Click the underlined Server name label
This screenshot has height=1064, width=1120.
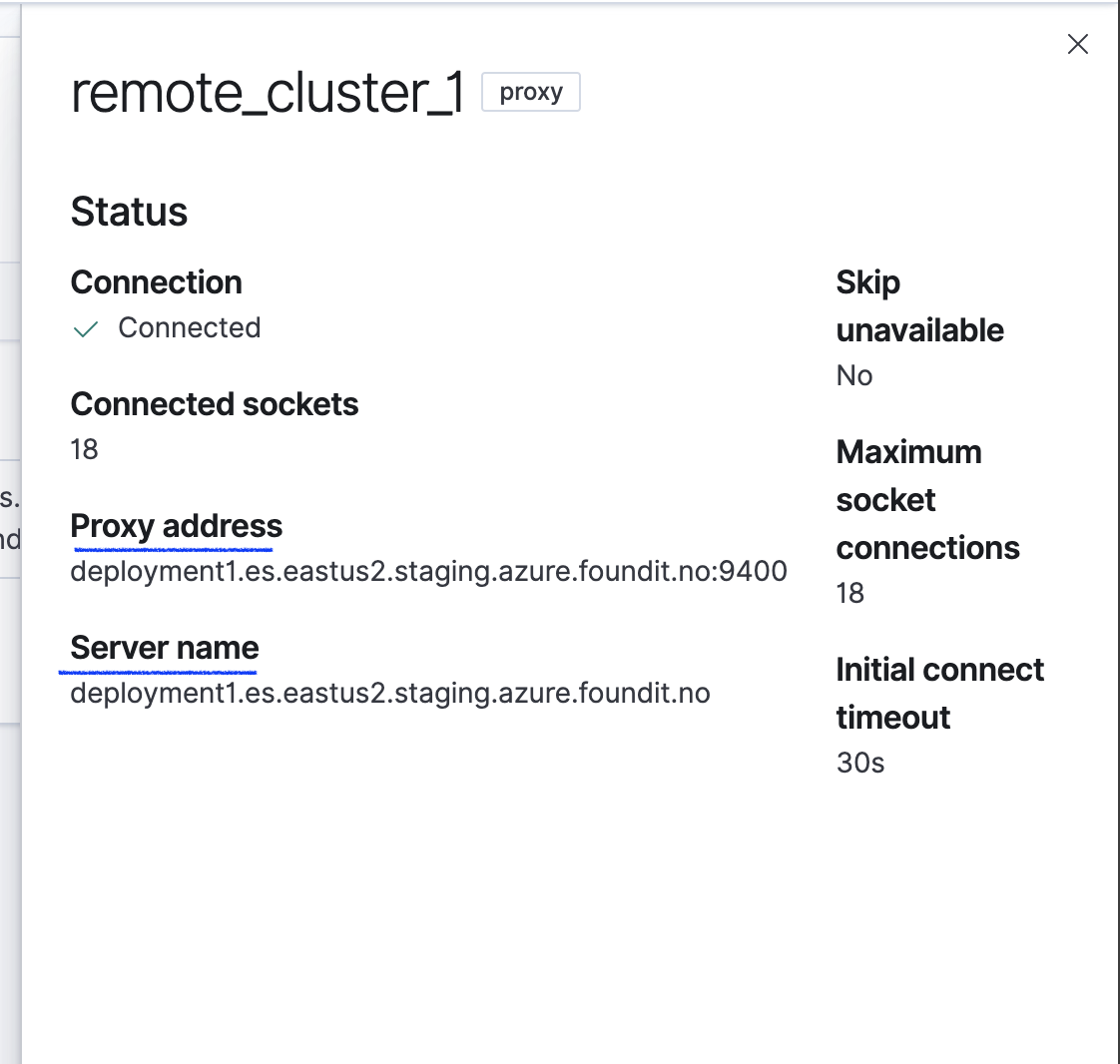coord(163,648)
